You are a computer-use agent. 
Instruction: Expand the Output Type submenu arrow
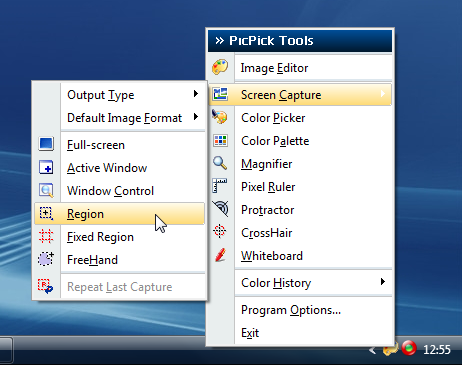click(x=196, y=94)
